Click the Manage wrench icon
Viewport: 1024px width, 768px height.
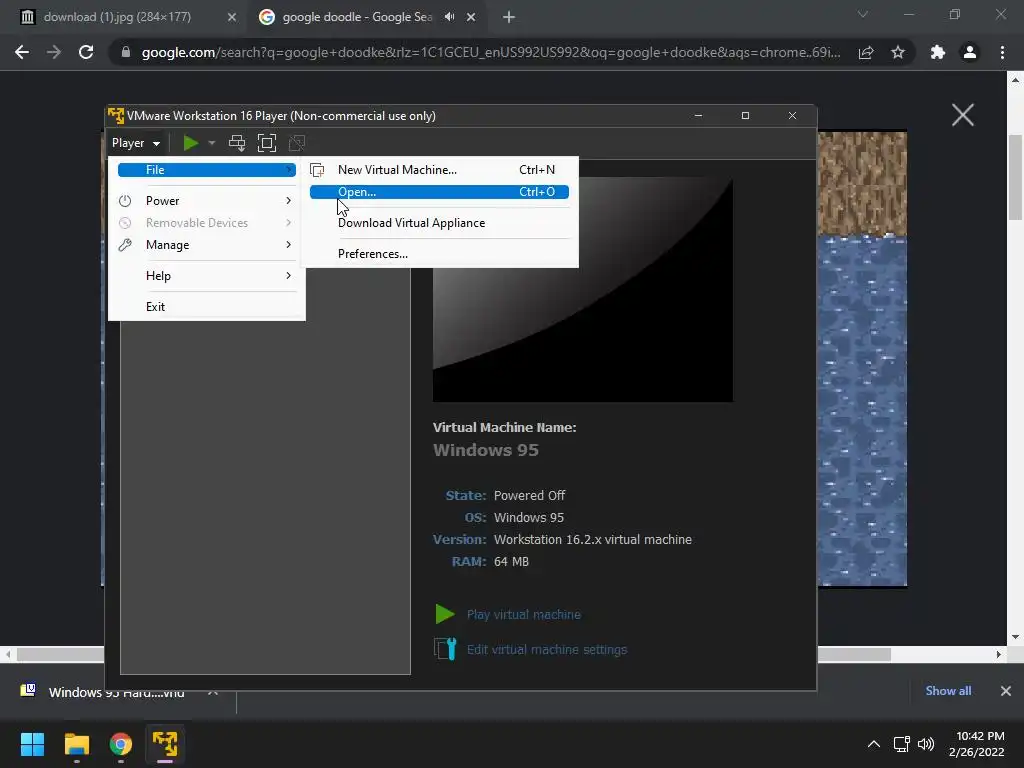click(125, 245)
